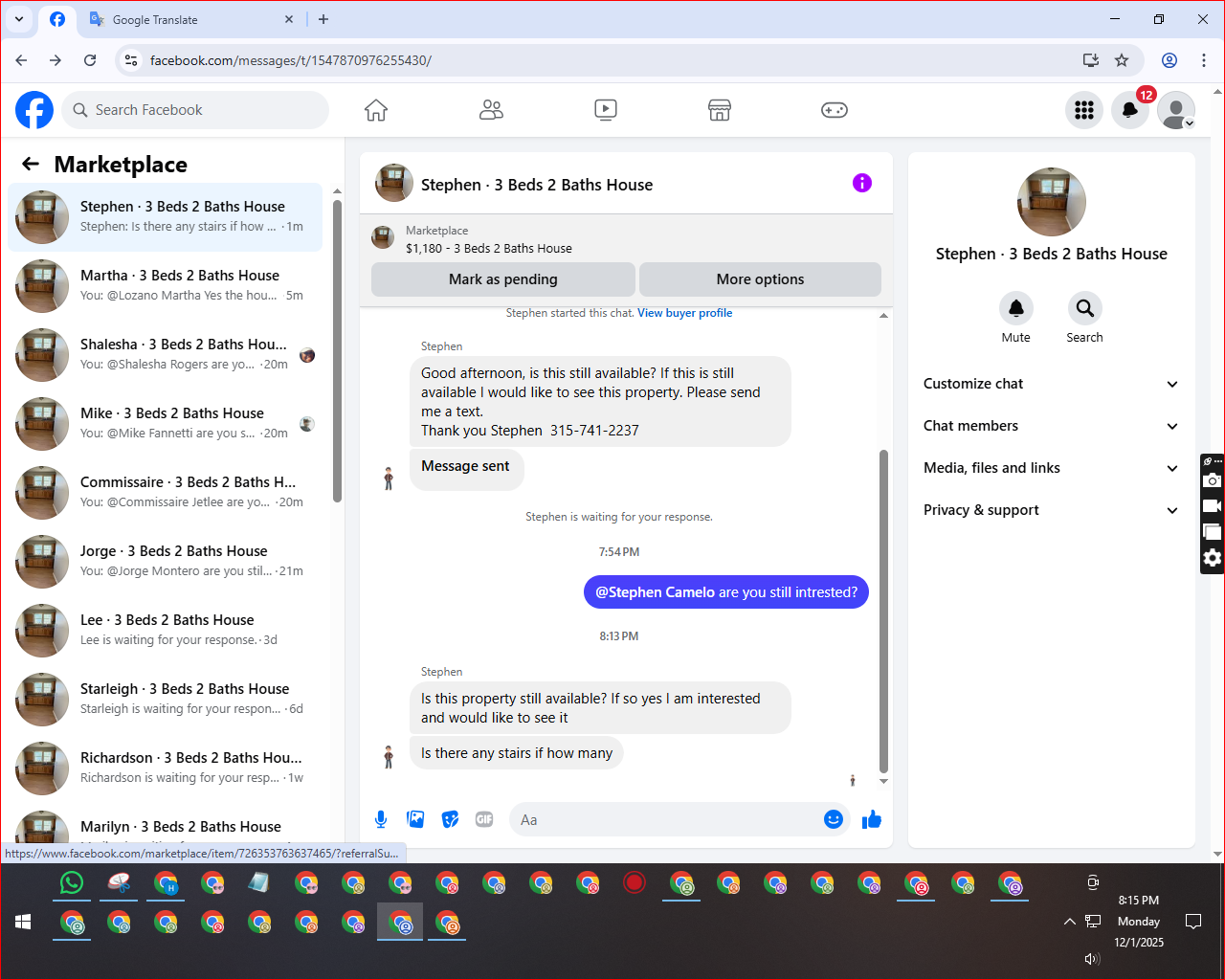Close the Google Translate tab
The image size is (1225, 980).
[x=290, y=19]
